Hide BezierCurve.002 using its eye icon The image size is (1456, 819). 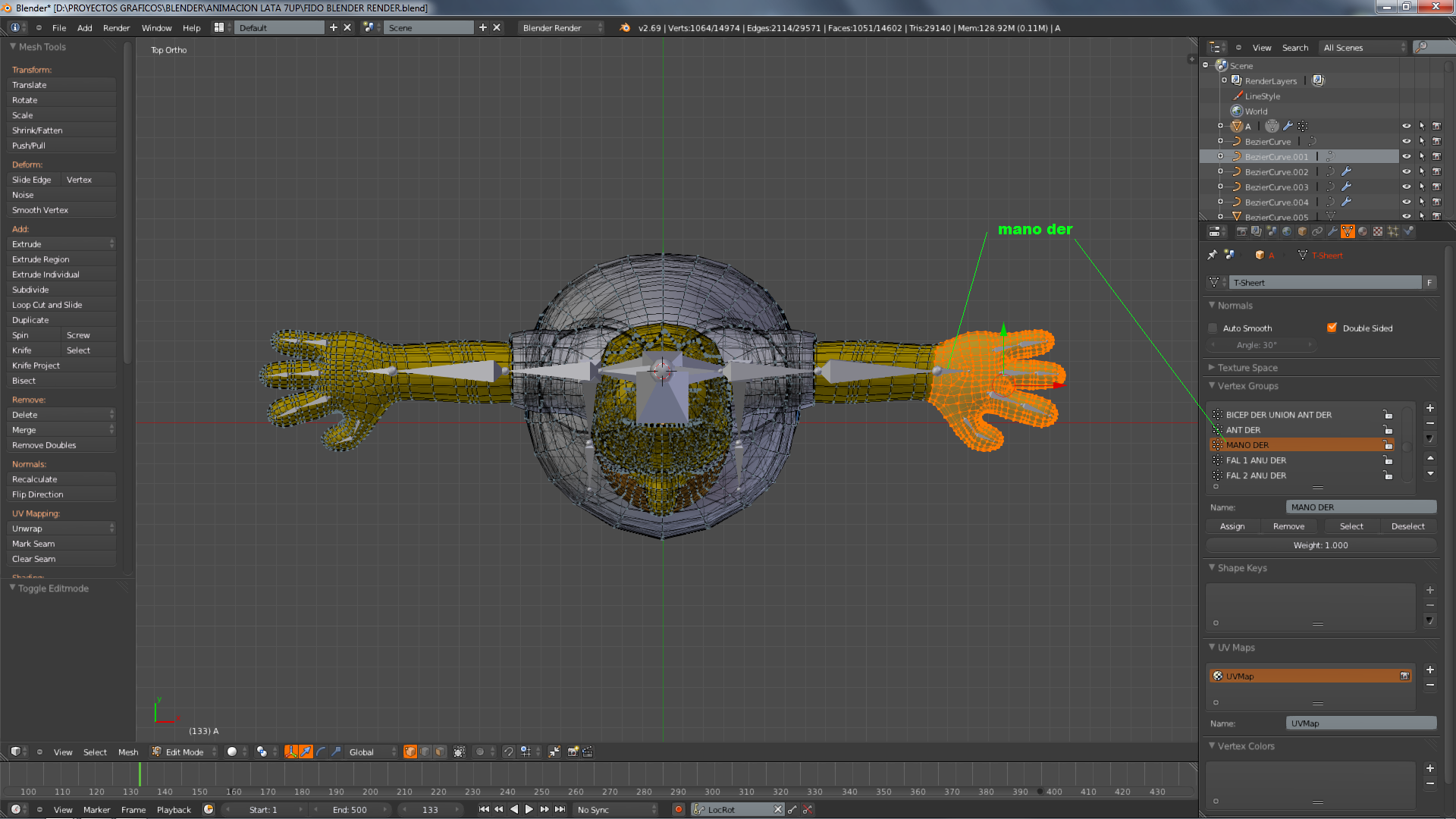(x=1406, y=172)
